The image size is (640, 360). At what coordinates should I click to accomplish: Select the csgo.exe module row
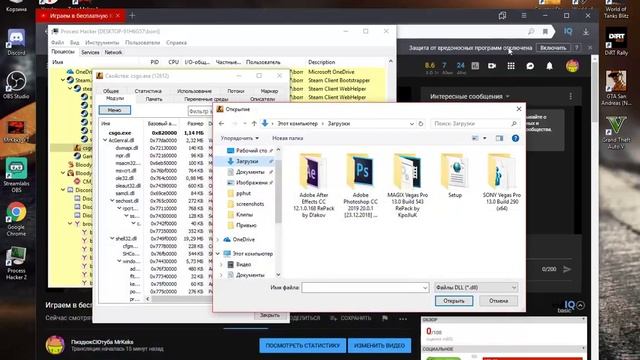pos(155,133)
